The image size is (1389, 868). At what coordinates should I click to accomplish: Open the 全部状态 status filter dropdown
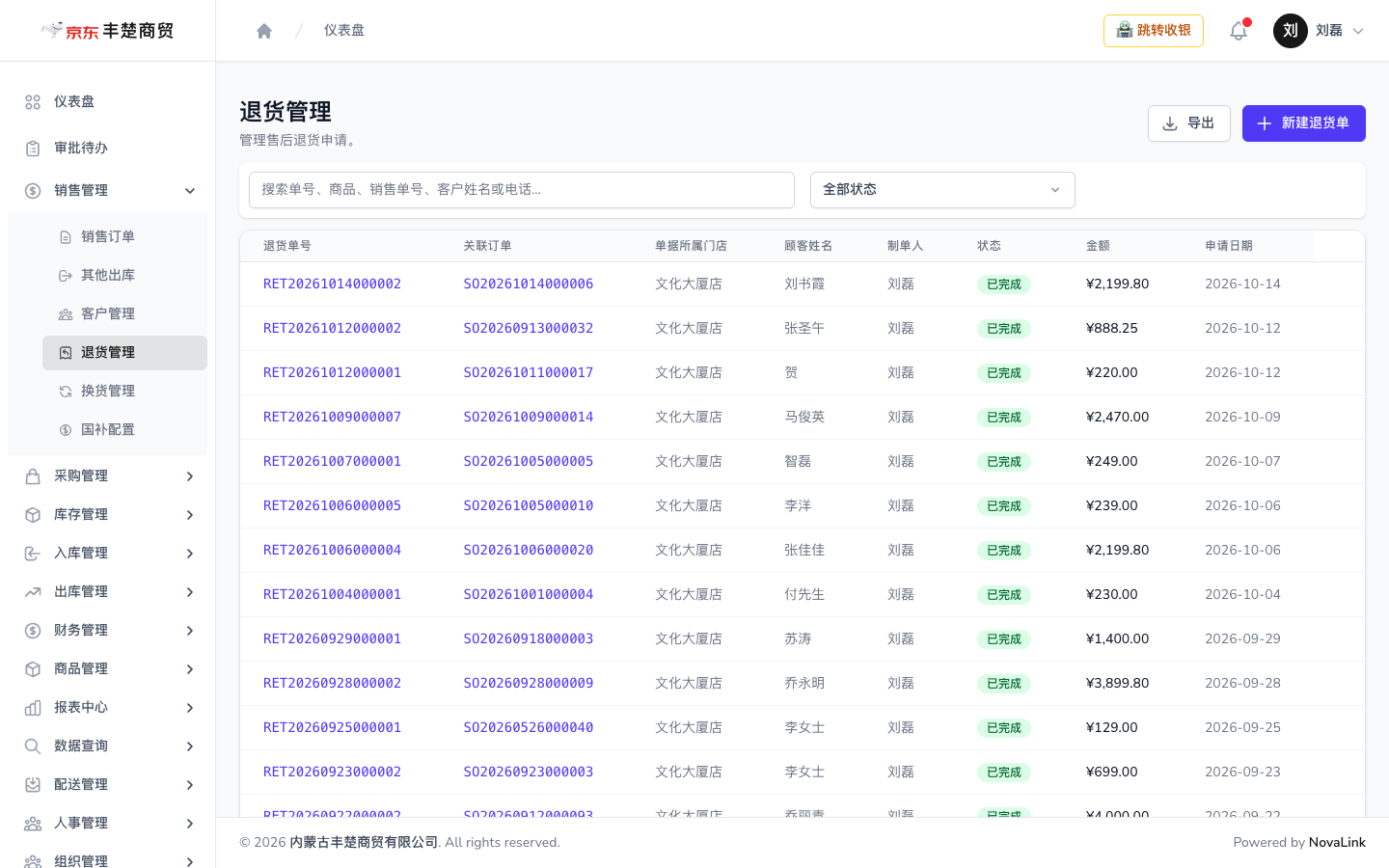coord(942,190)
